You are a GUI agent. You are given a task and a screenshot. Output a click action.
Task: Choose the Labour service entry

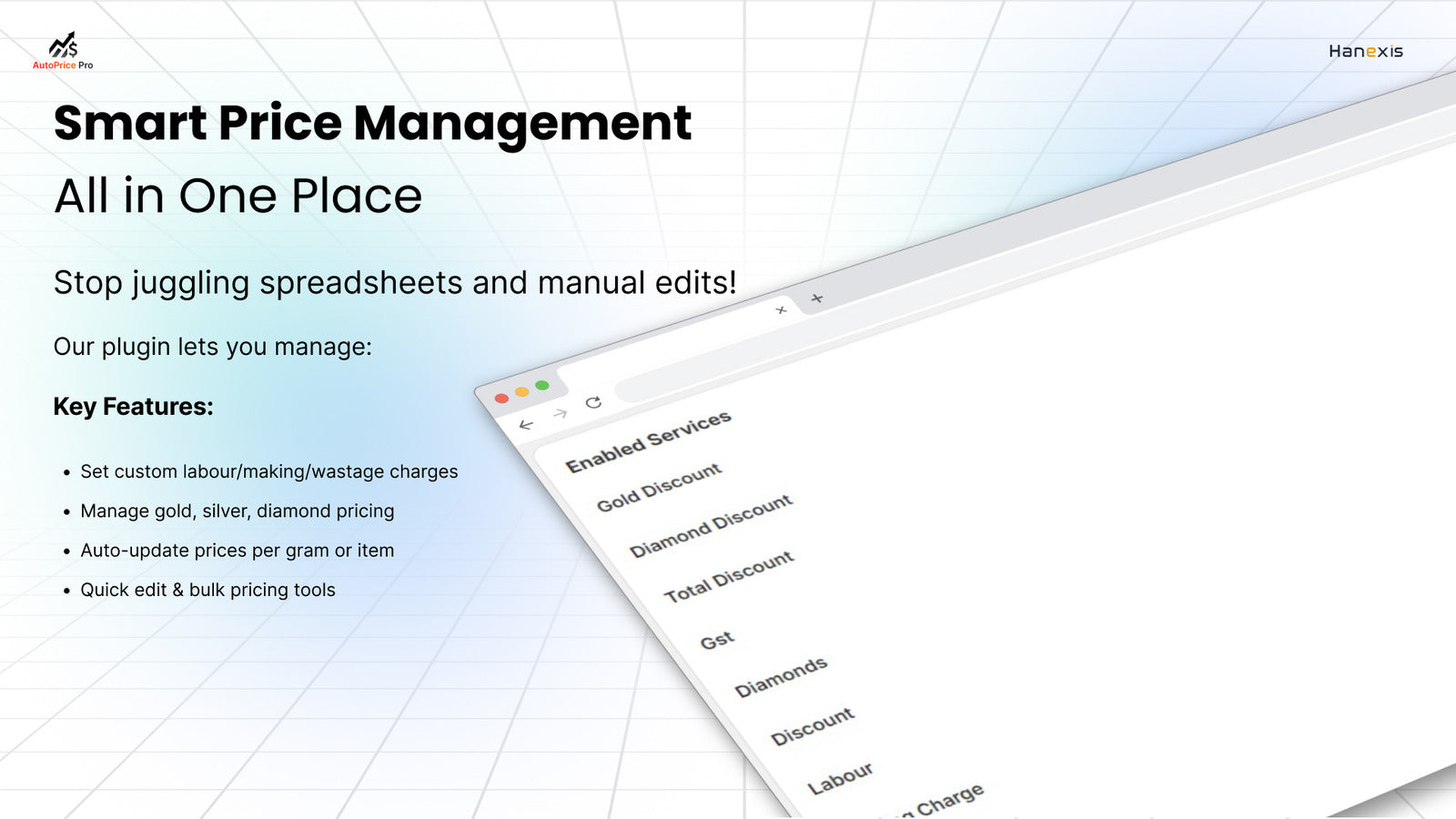[x=840, y=779]
